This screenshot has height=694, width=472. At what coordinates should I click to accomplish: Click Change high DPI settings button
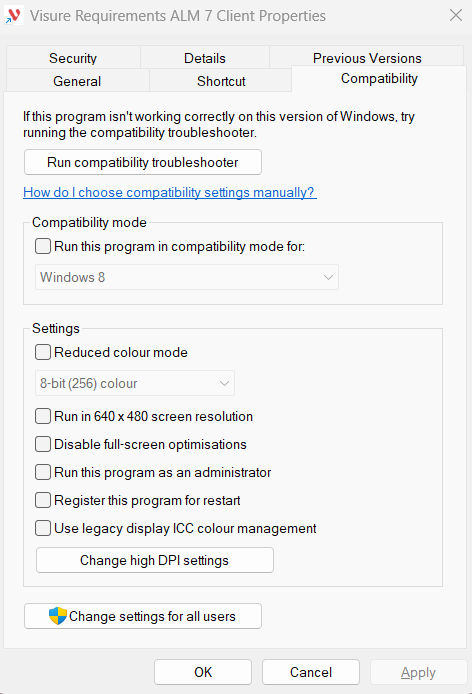click(x=155, y=560)
